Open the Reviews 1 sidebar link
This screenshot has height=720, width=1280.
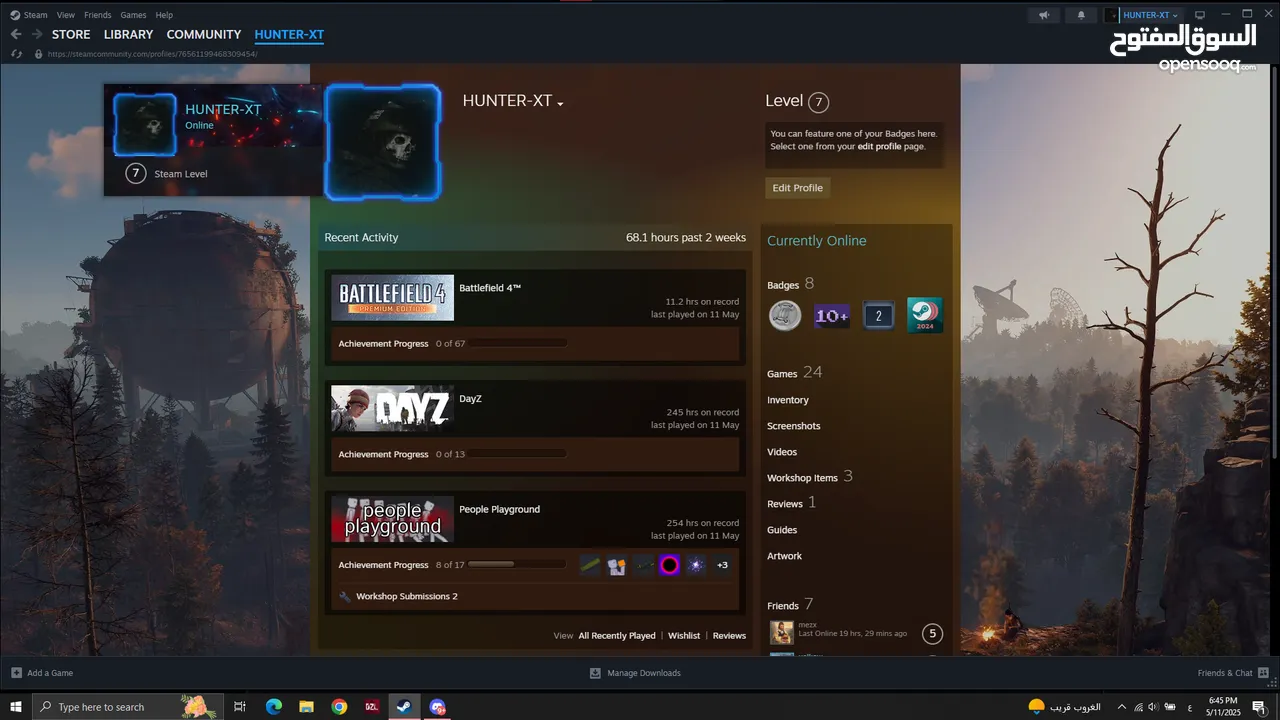coord(792,503)
